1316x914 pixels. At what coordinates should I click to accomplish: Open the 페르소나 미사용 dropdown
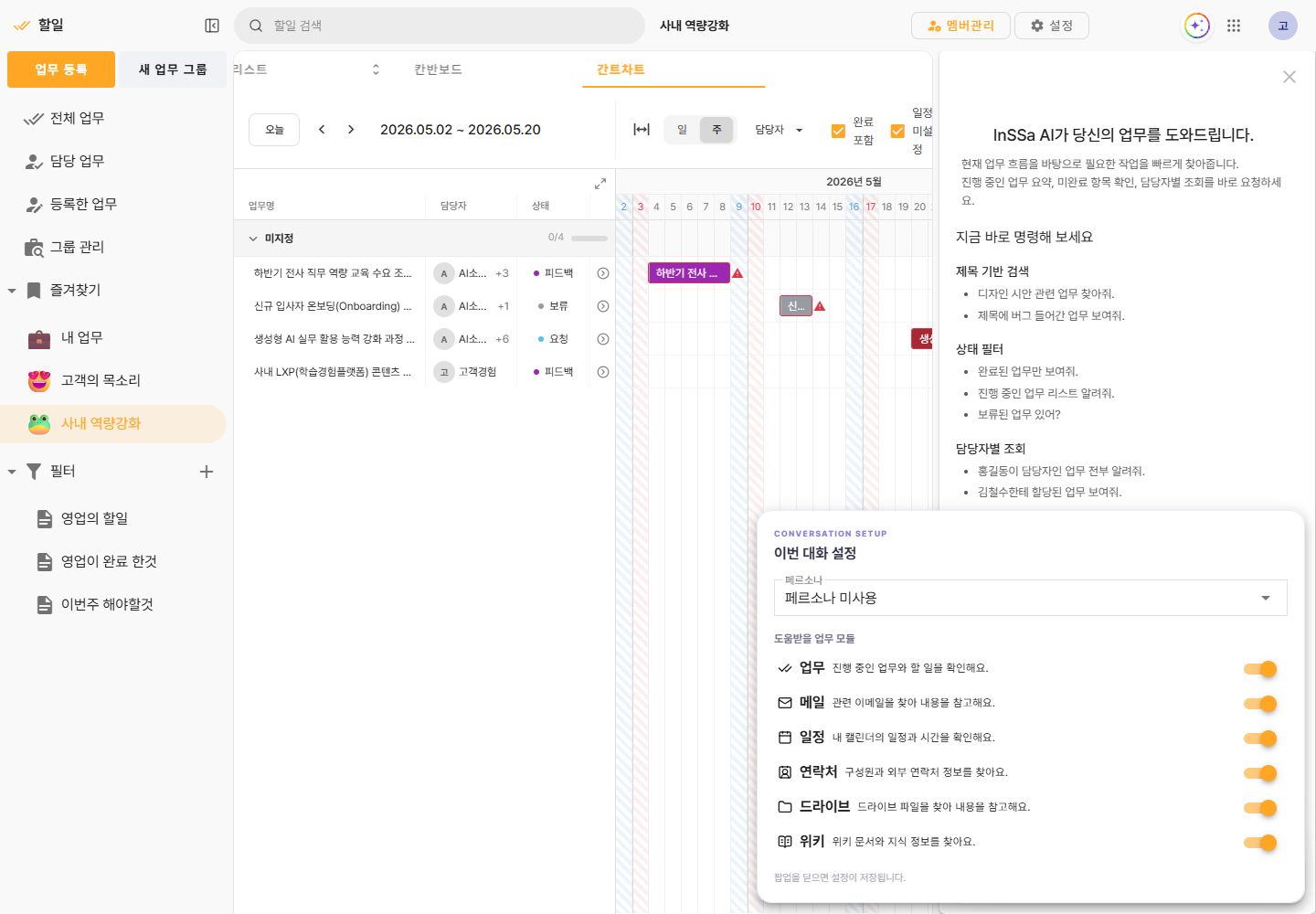(1030, 598)
